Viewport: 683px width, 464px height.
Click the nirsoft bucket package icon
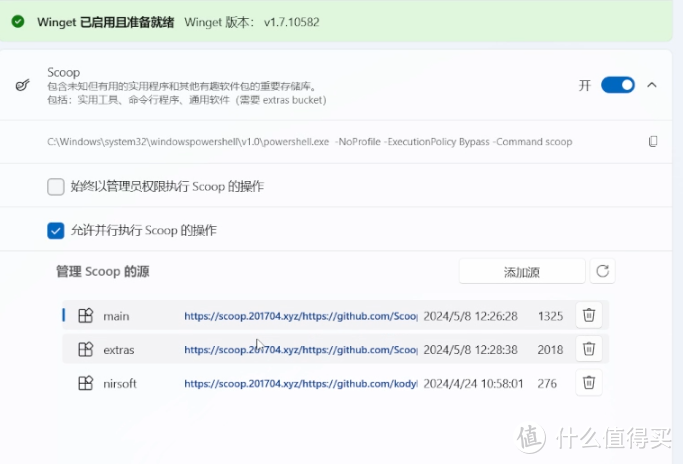point(85,383)
